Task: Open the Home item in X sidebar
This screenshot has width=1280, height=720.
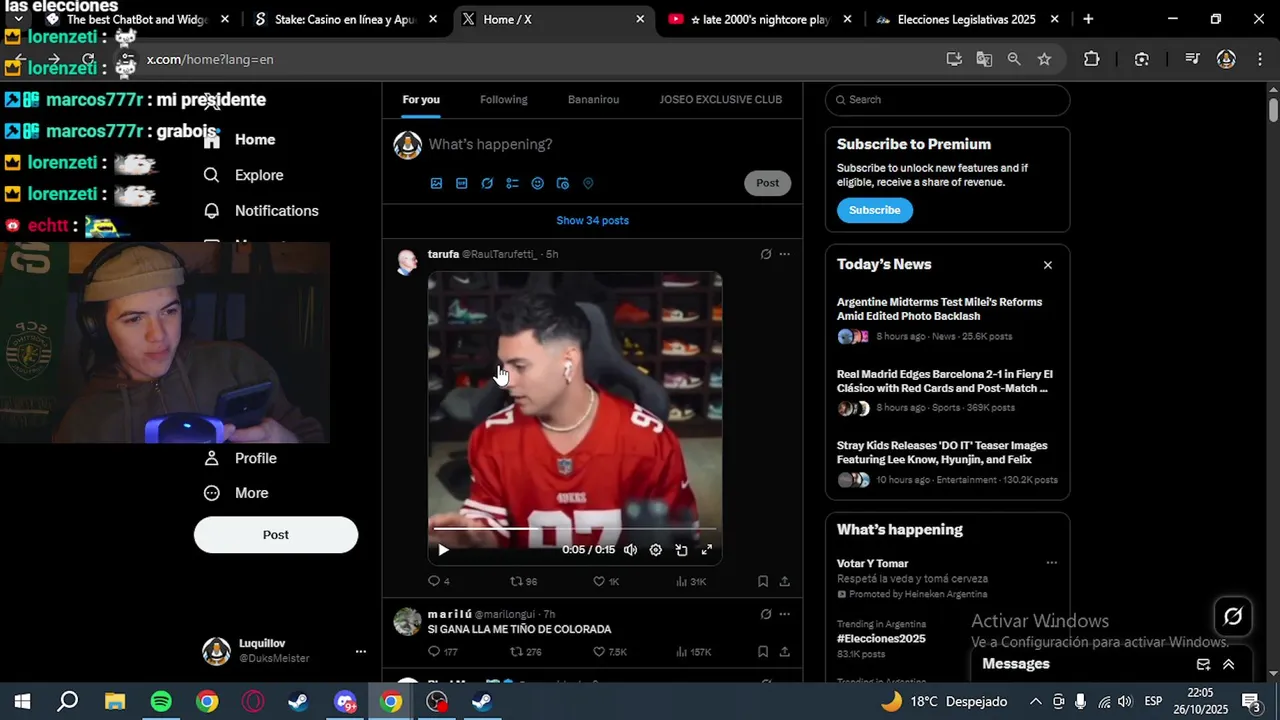Action: click(240, 140)
